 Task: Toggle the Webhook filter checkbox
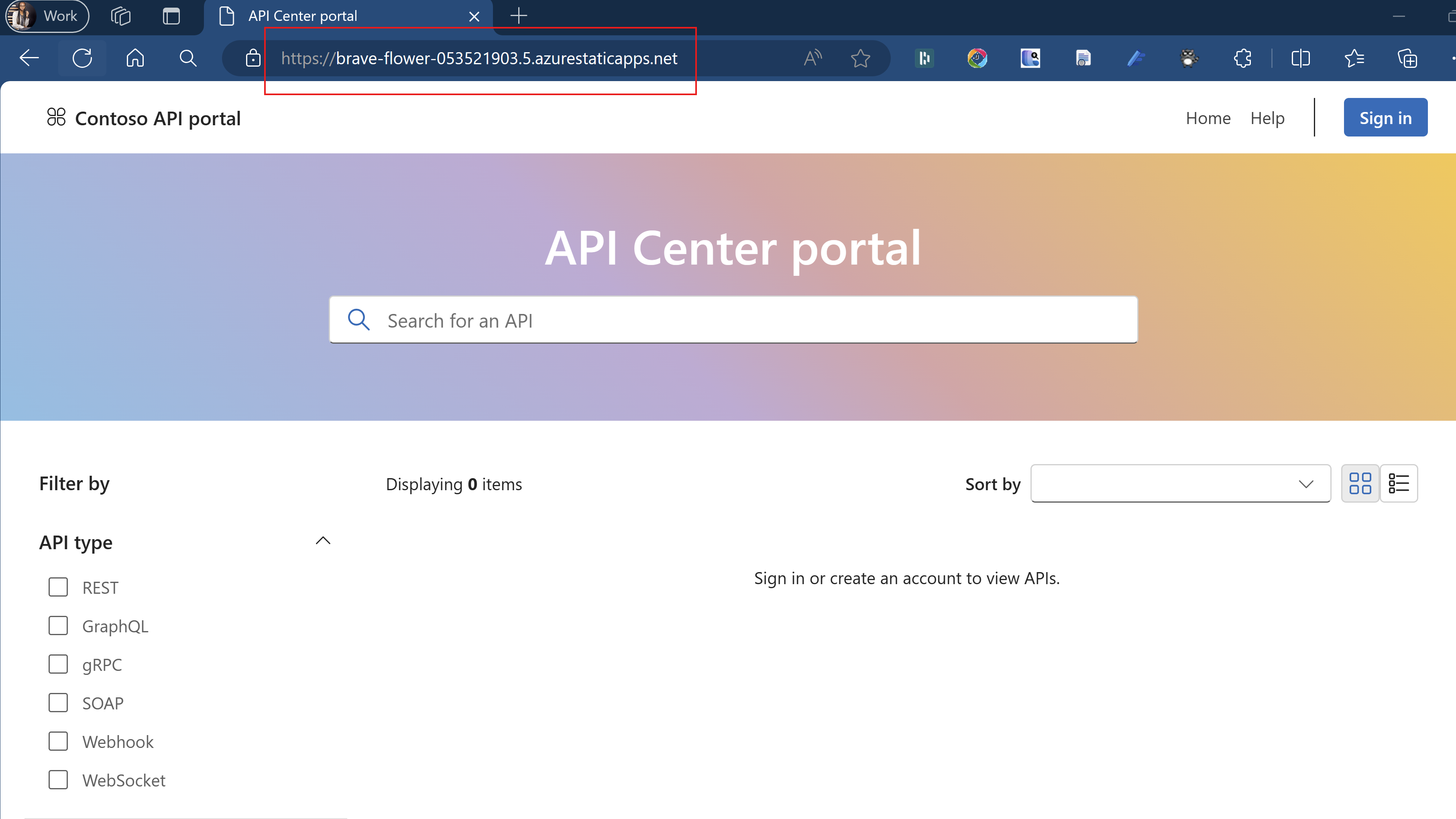click(x=57, y=741)
